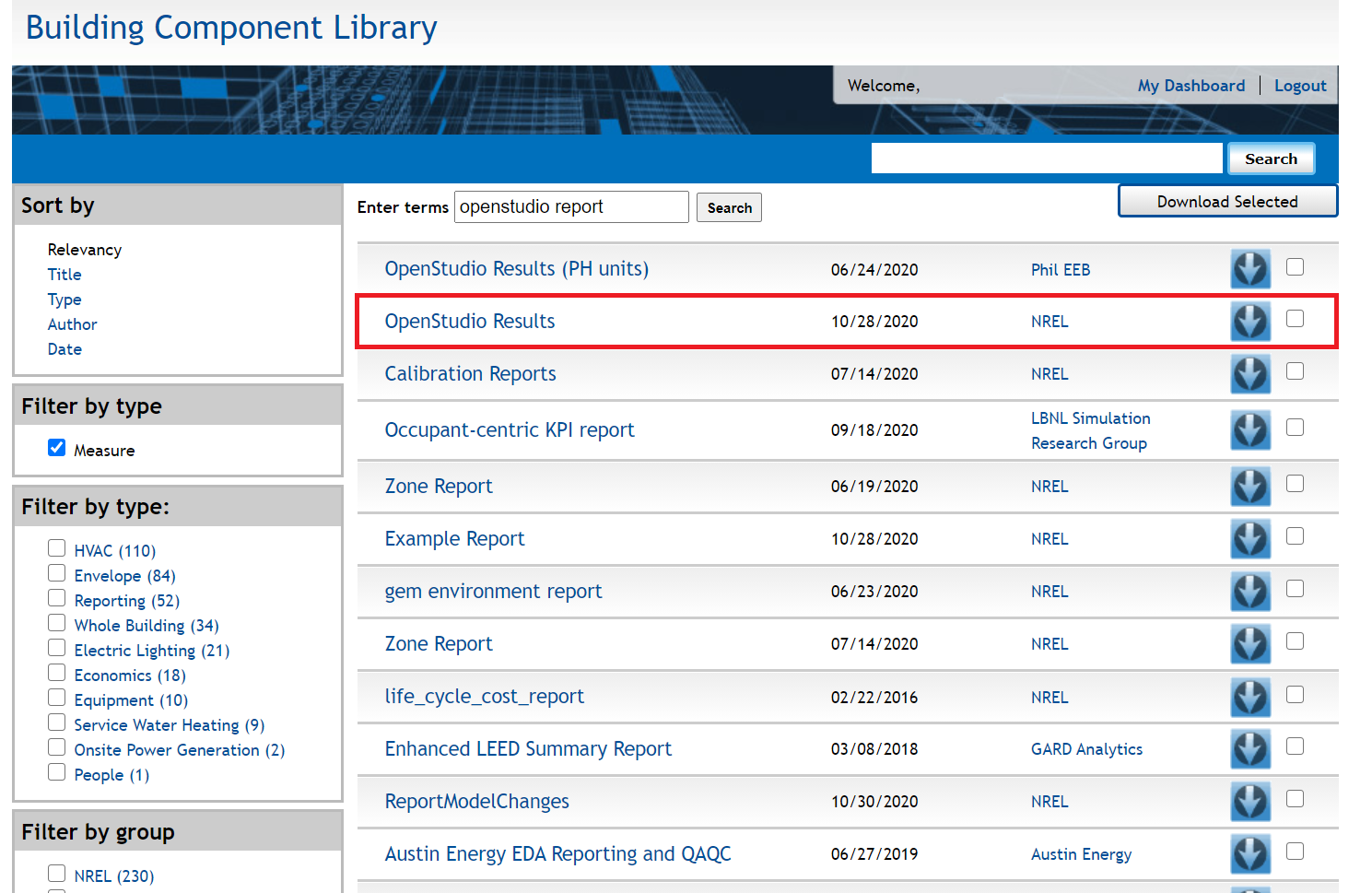Sort results by Date
The width and height of the screenshot is (1372, 893).
tap(64, 349)
